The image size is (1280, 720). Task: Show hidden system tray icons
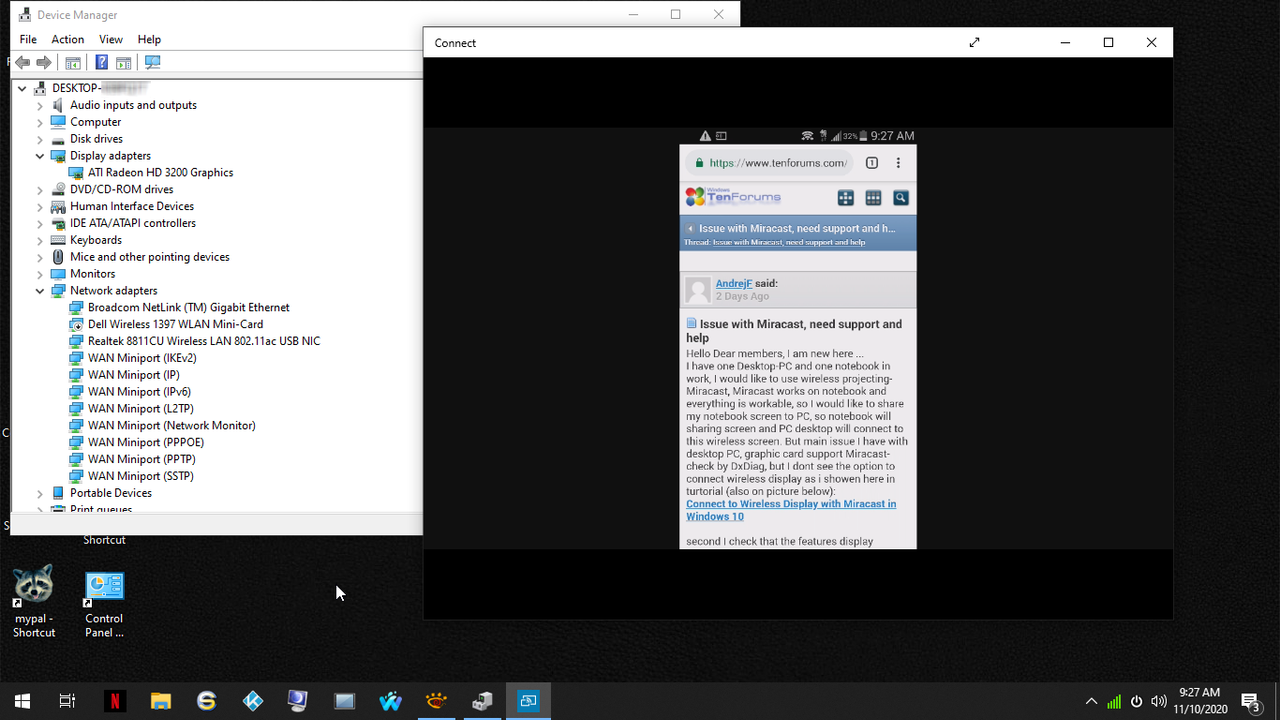pyautogui.click(x=1091, y=701)
